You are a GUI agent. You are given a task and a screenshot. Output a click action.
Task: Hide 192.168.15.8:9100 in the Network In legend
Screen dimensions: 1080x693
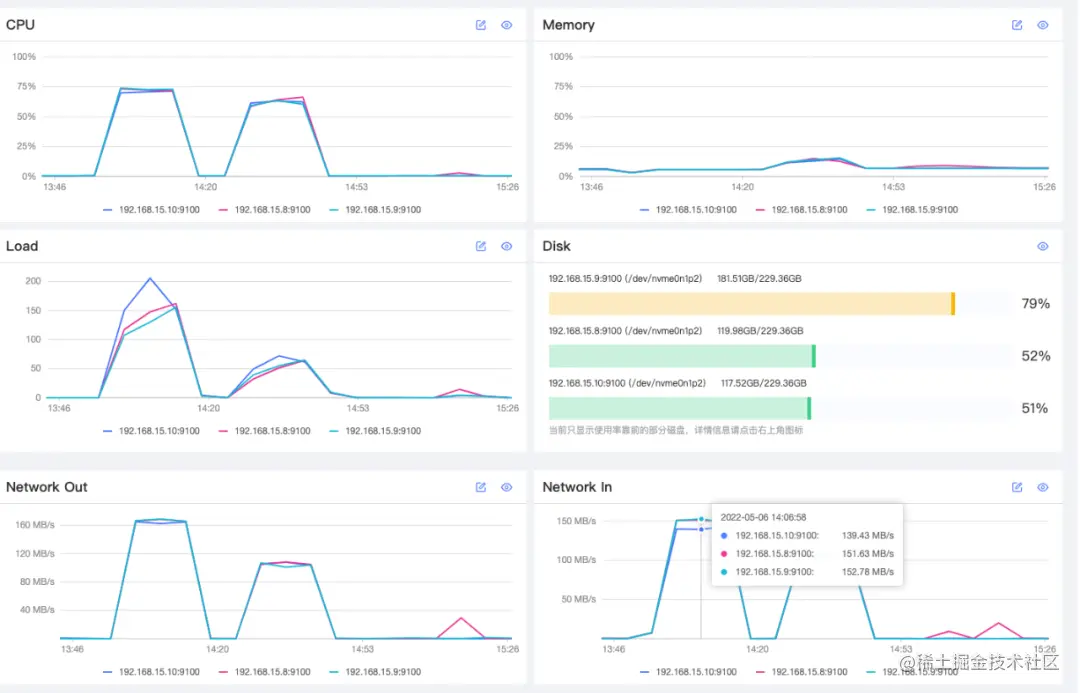(x=803, y=671)
